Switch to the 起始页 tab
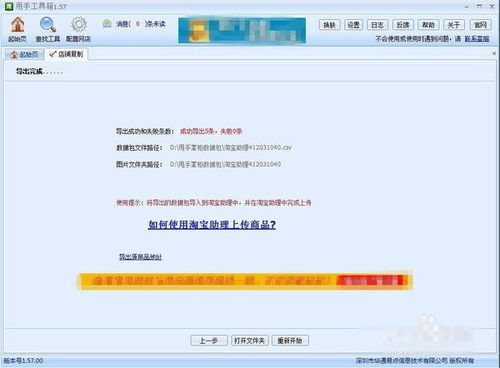This screenshot has height=368, width=500. (x=24, y=55)
